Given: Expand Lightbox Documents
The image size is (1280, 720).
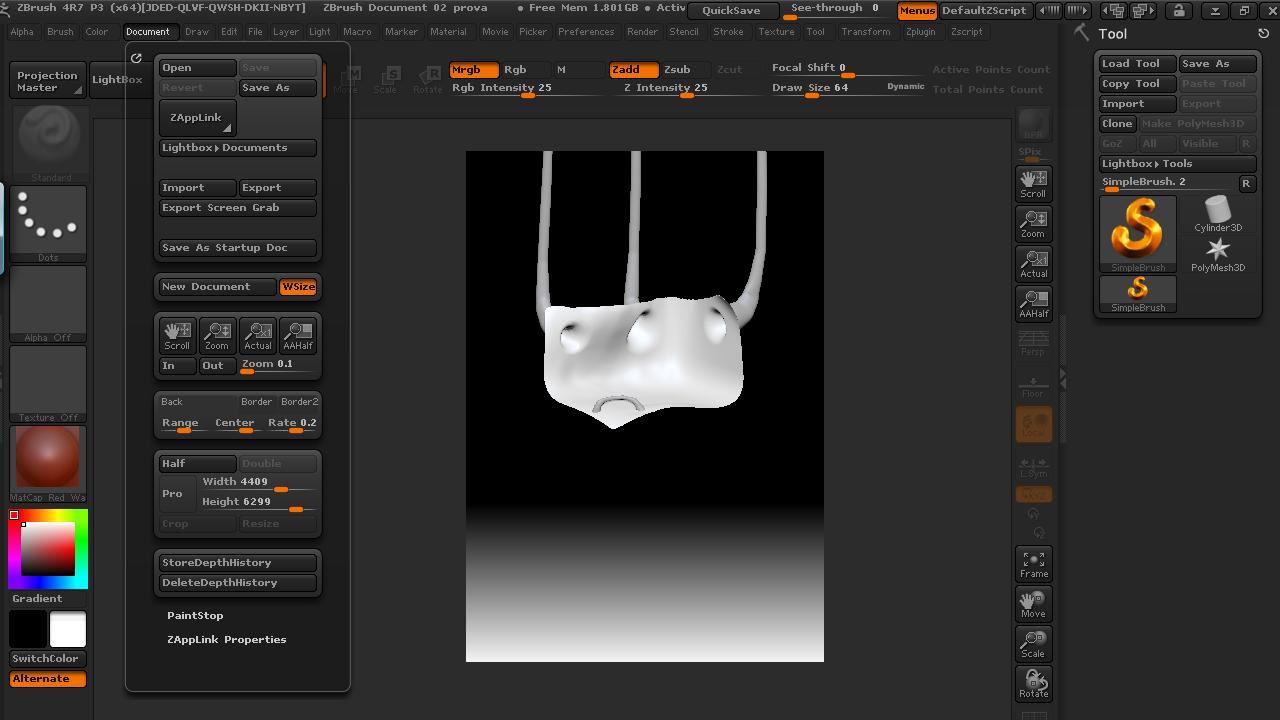Looking at the screenshot, I should (238, 148).
